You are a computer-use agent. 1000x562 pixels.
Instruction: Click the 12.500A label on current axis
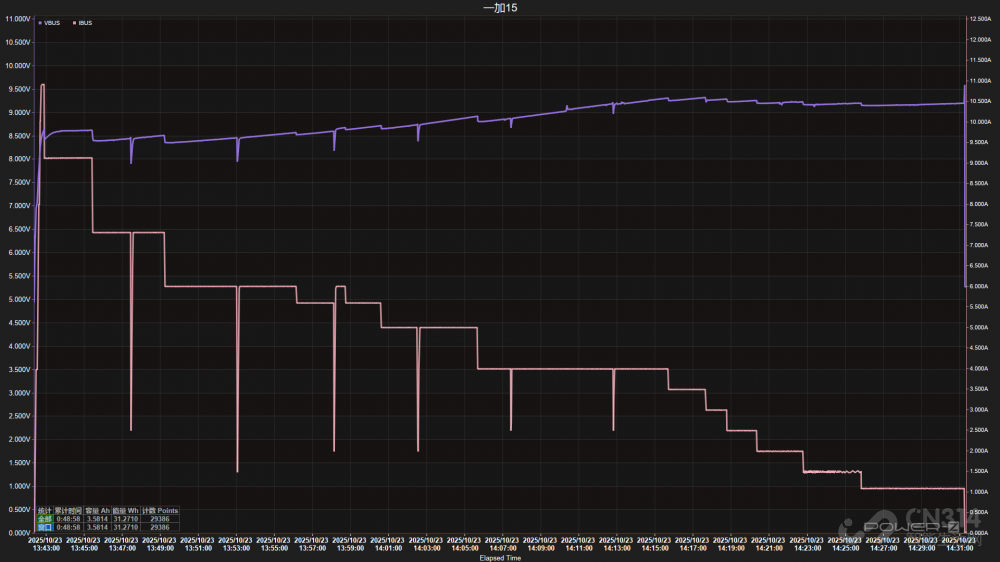[982, 20]
